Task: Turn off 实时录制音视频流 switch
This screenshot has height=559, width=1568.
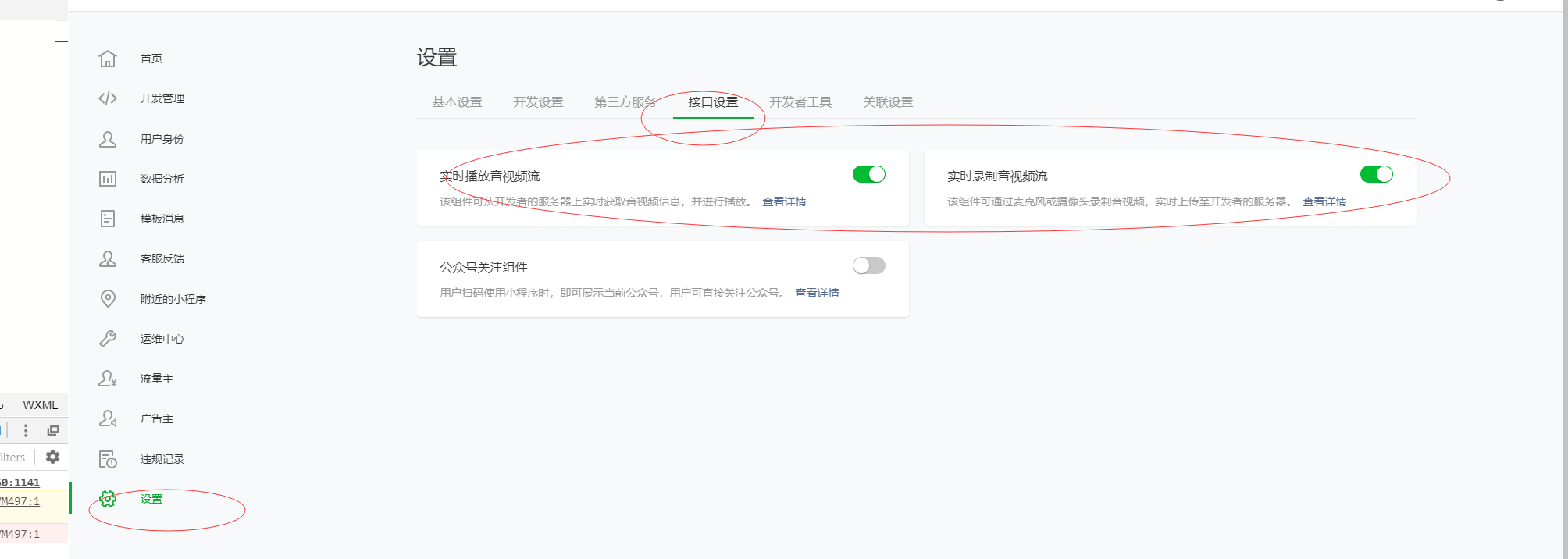Action: pos(1377,174)
